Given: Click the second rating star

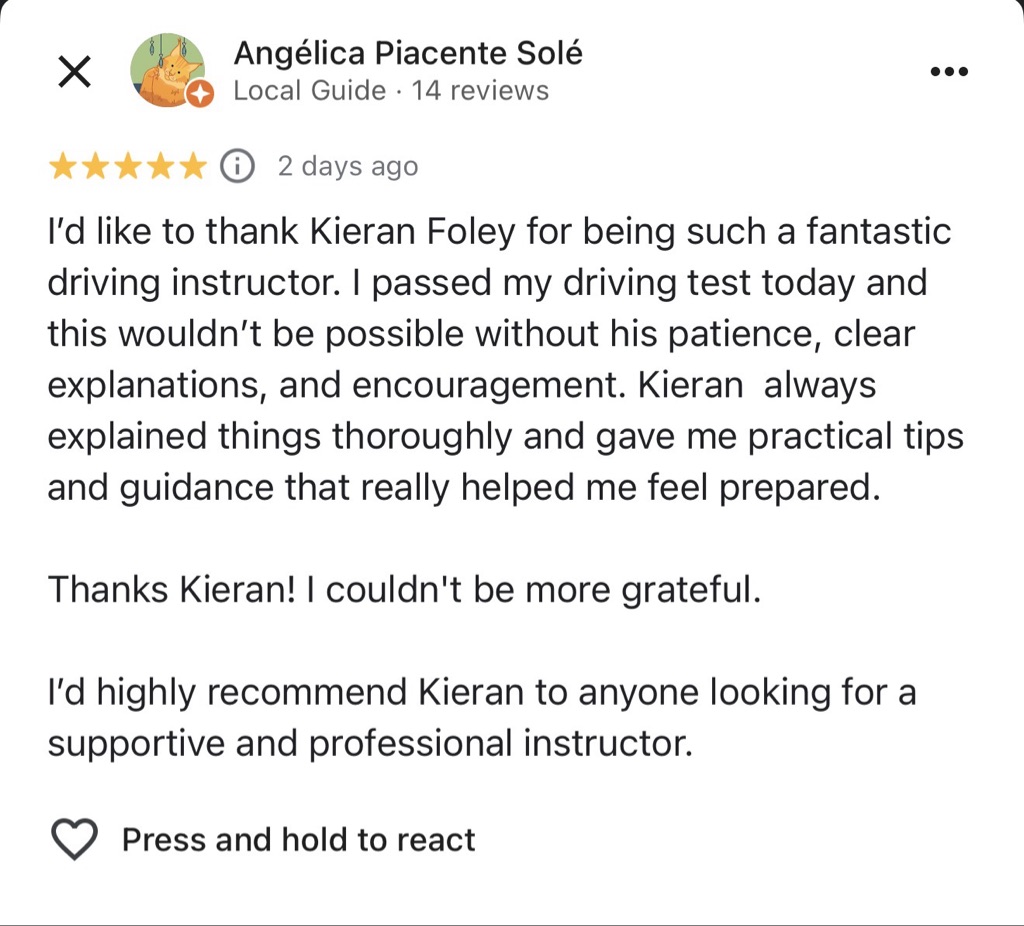Looking at the screenshot, I should (95, 166).
